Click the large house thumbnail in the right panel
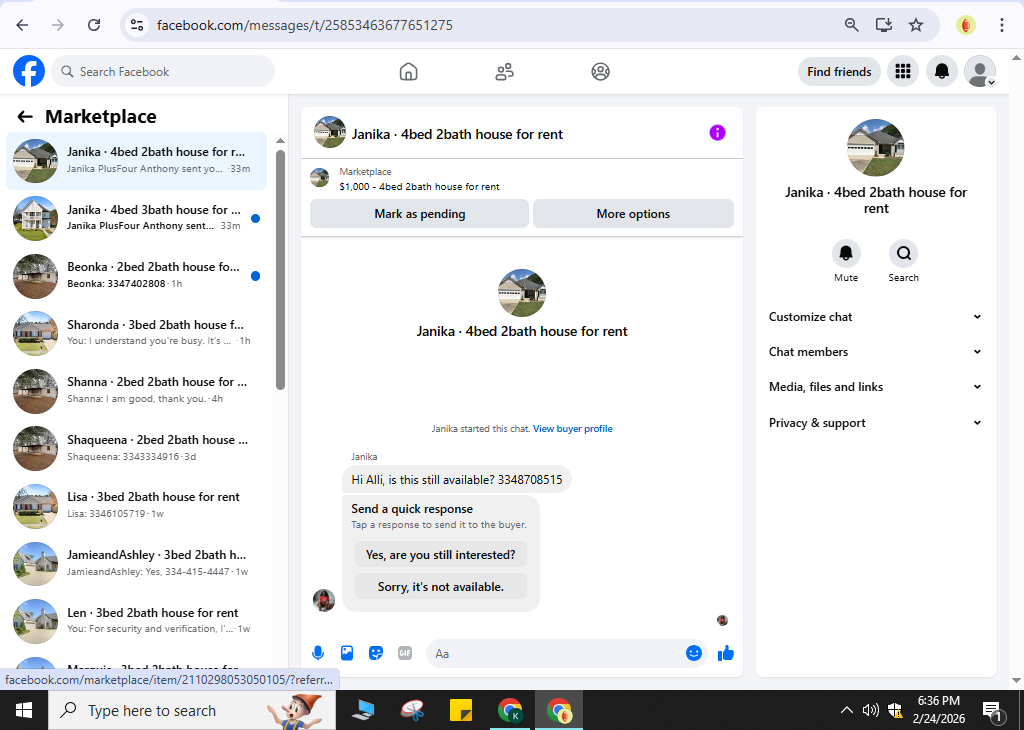The height and width of the screenshot is (730, 1024). [875, 148]
